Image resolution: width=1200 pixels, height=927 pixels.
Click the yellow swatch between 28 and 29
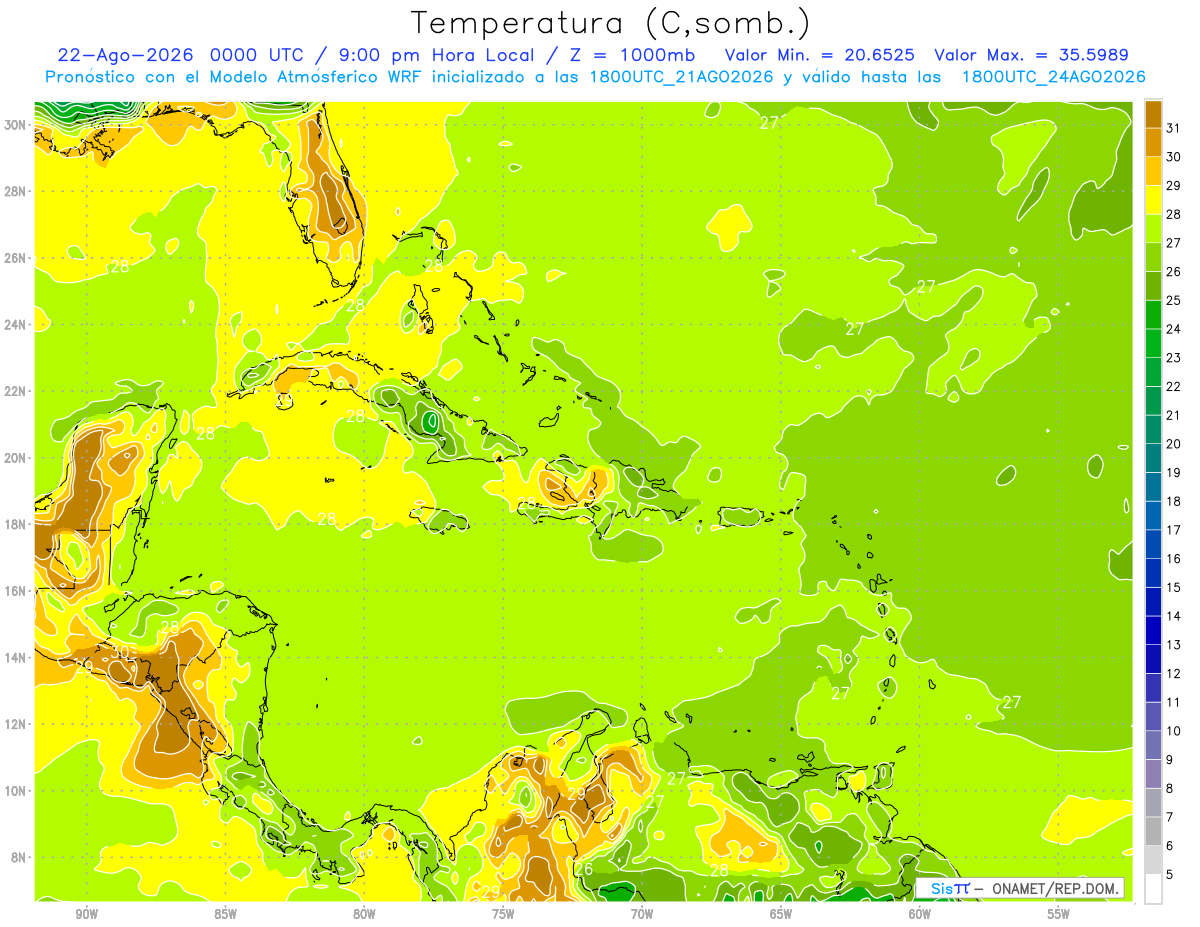coord(1153,200)
